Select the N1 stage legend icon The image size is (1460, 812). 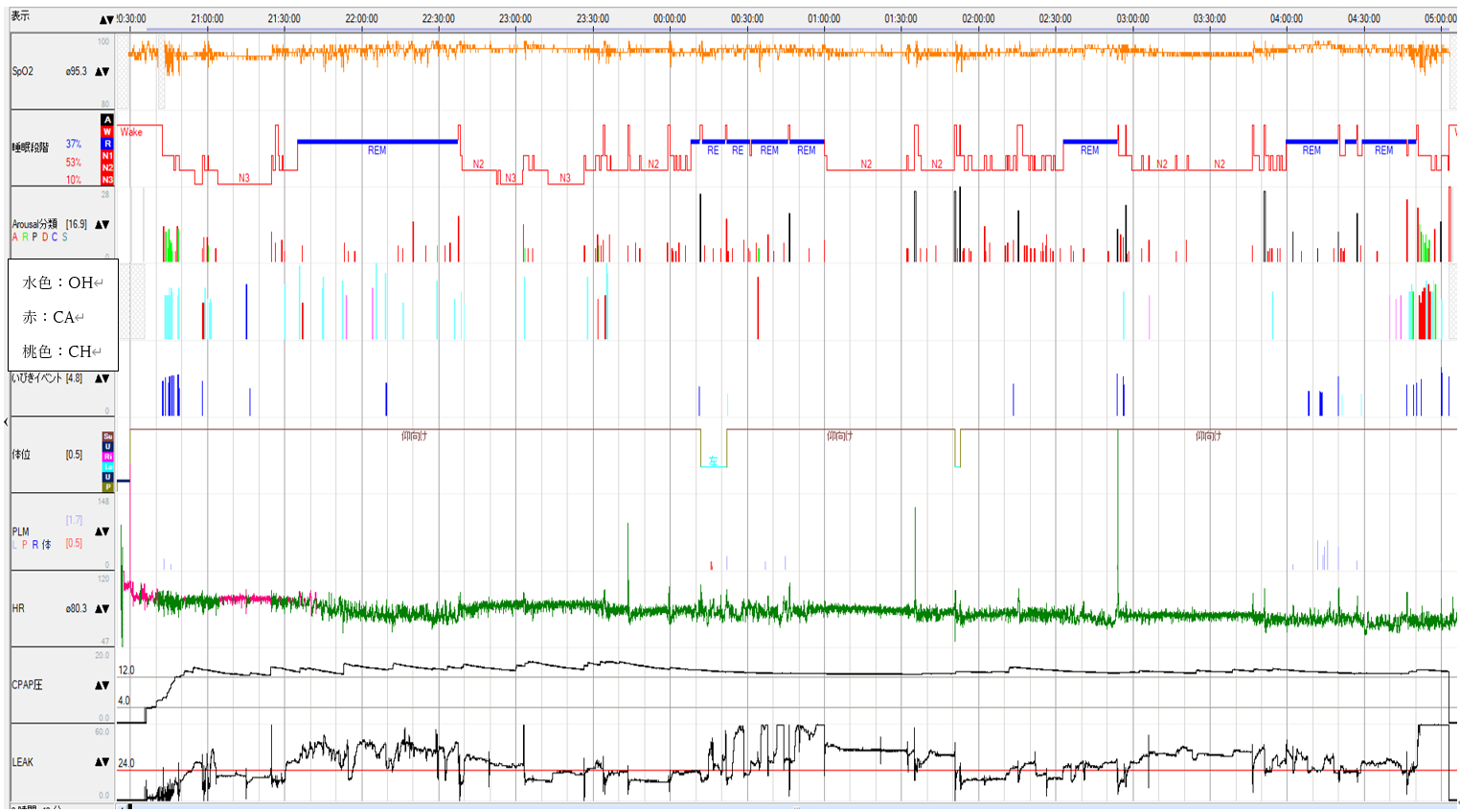click(107, 155)
